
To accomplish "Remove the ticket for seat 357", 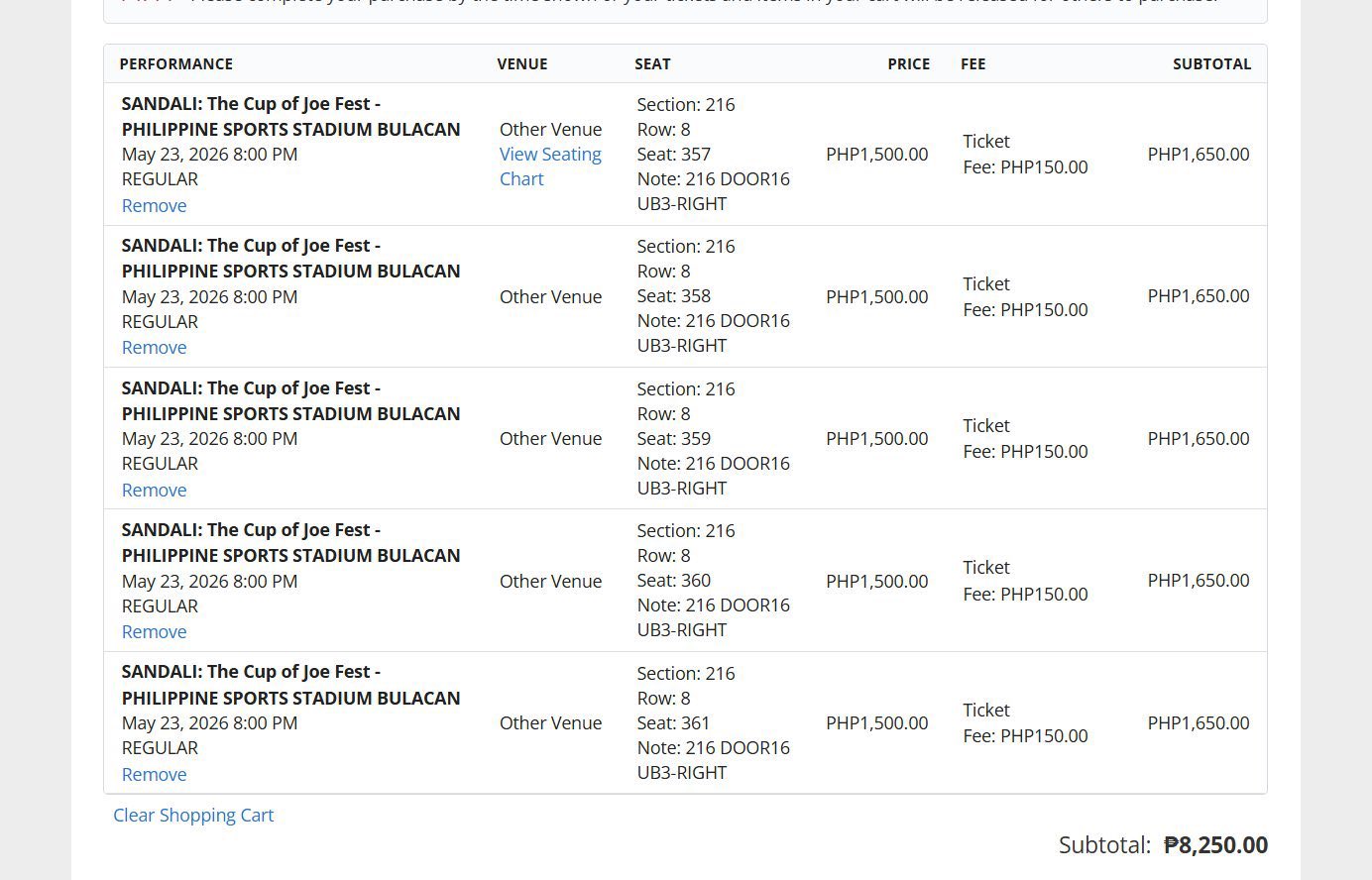I will click(154, 205).
